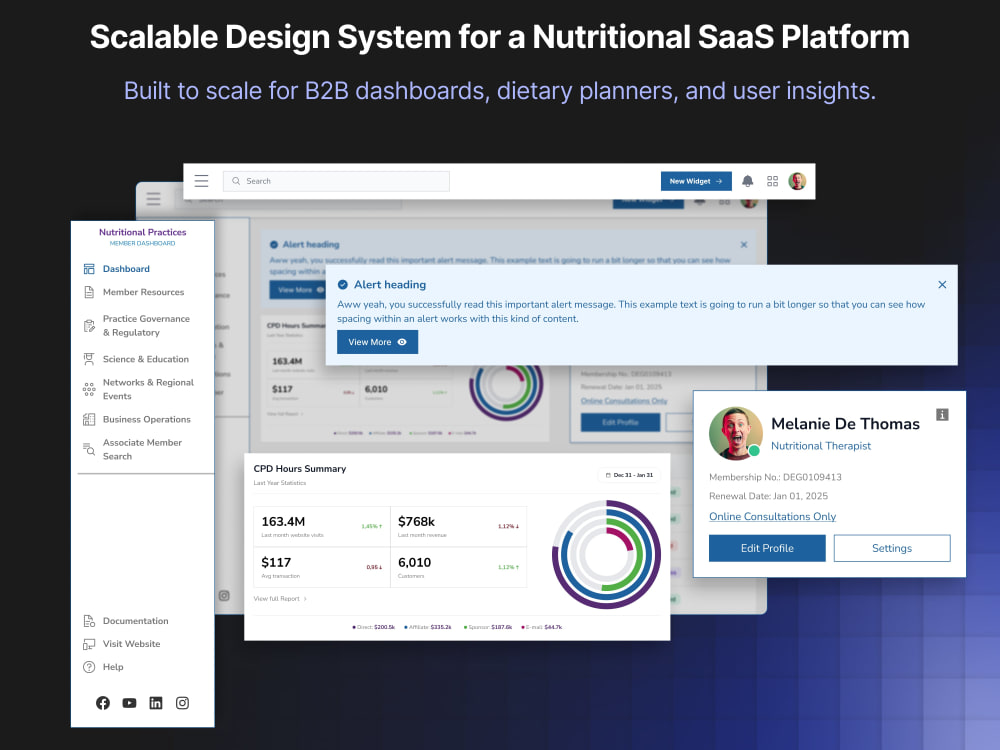Open Practice Governance & Regulatory

(146, 325)
